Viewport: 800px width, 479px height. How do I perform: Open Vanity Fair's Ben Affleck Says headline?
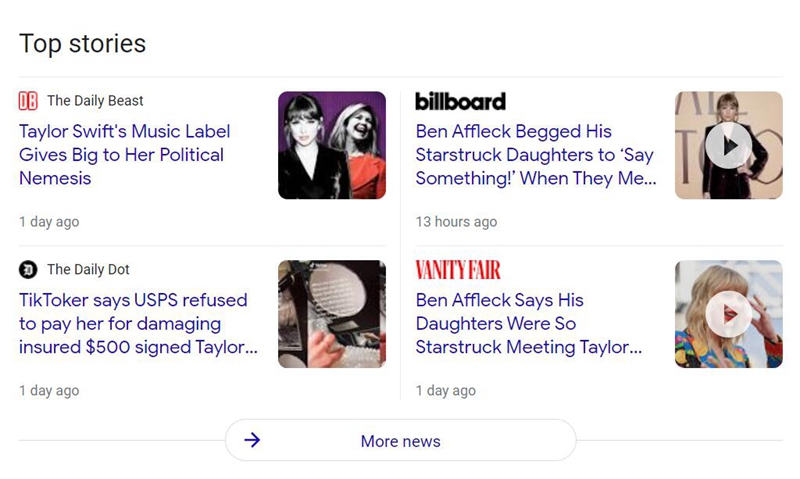tap(529, 323)
